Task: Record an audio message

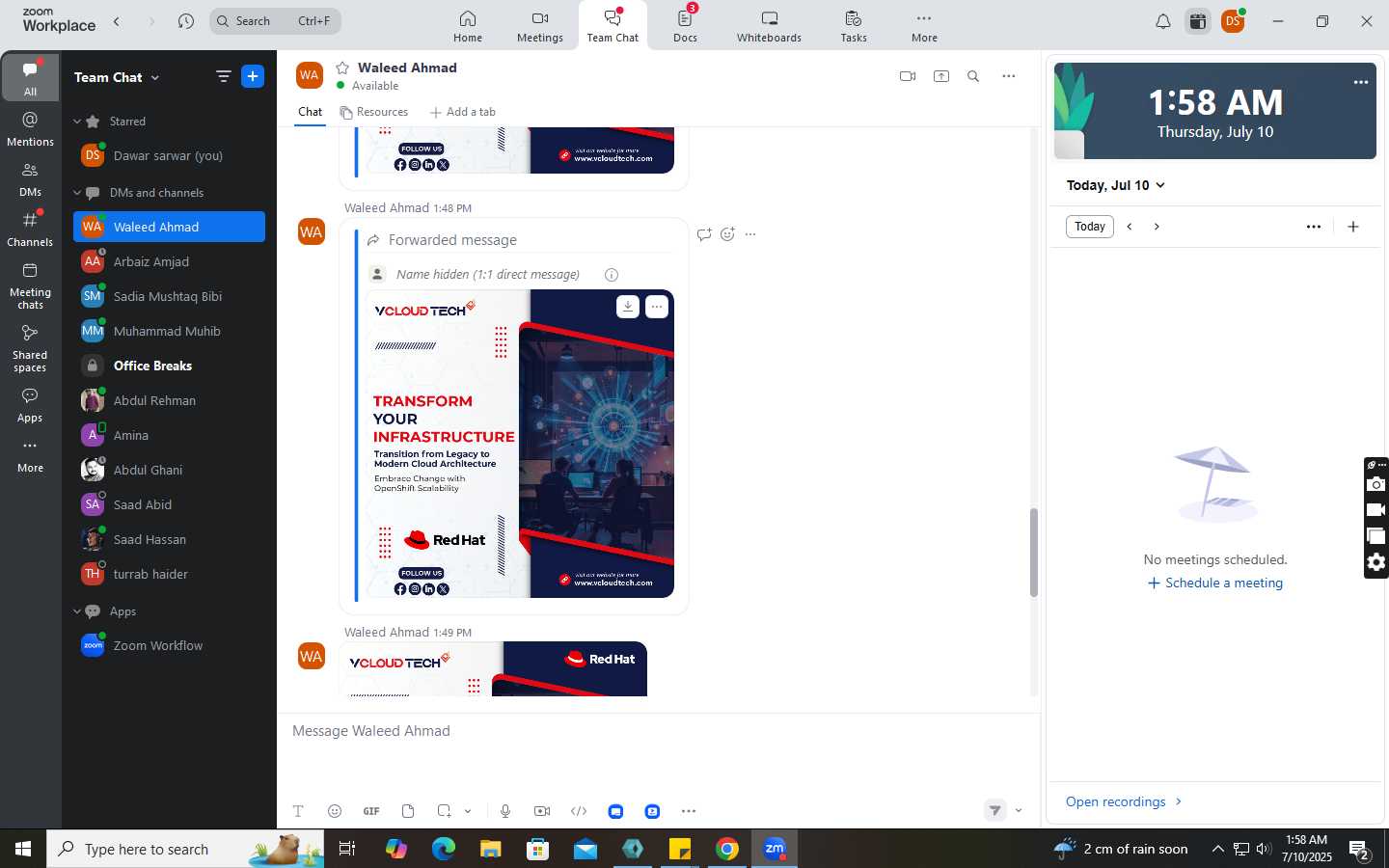Action: pos(505,811)
